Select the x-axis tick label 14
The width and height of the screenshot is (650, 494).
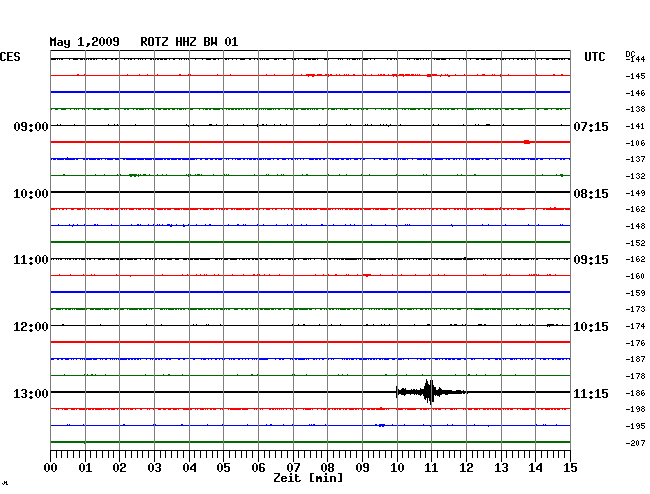(x=535, y=468)
